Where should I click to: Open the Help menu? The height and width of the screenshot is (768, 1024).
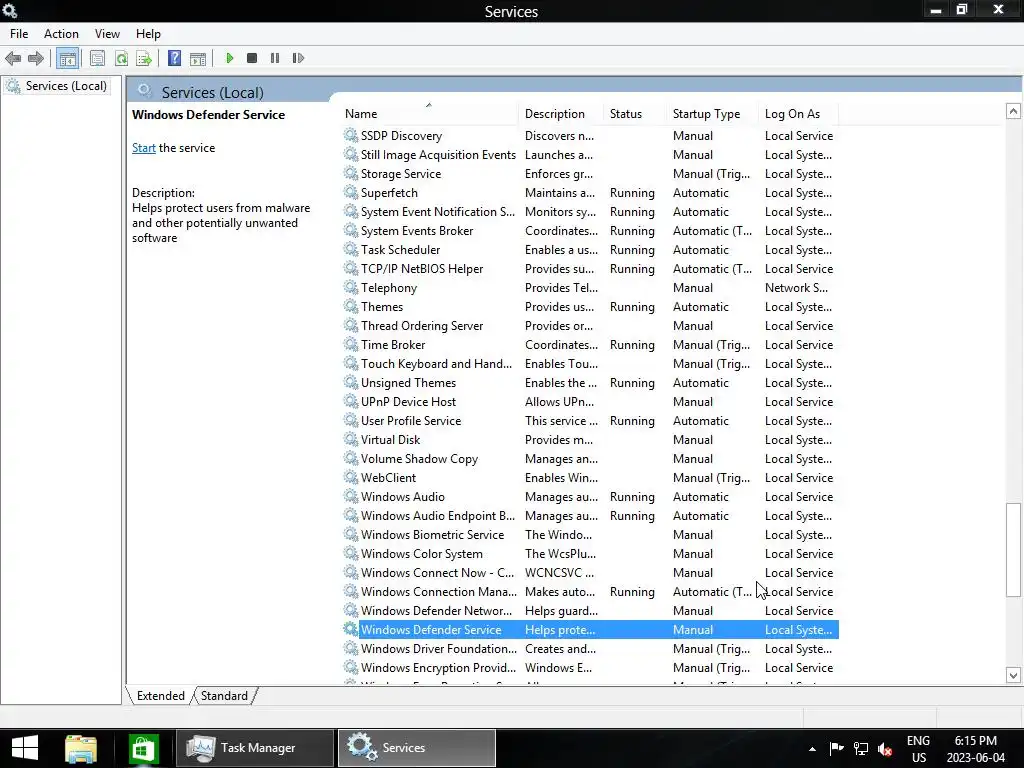pos(148,34)
